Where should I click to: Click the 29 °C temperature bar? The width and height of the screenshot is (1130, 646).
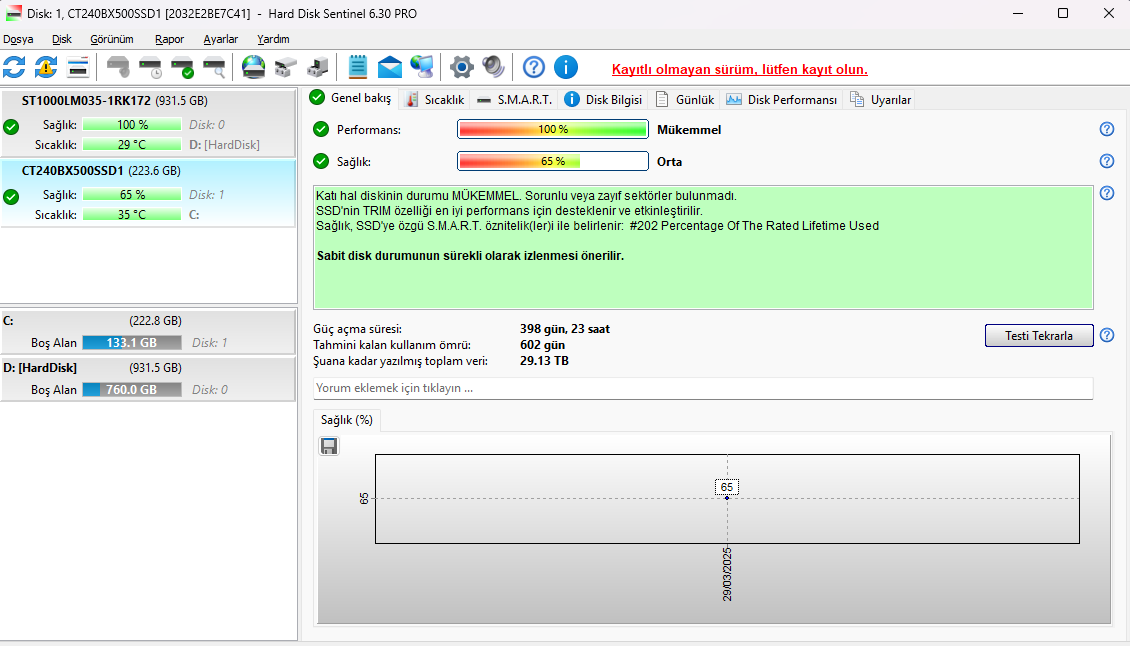(132, 144)
